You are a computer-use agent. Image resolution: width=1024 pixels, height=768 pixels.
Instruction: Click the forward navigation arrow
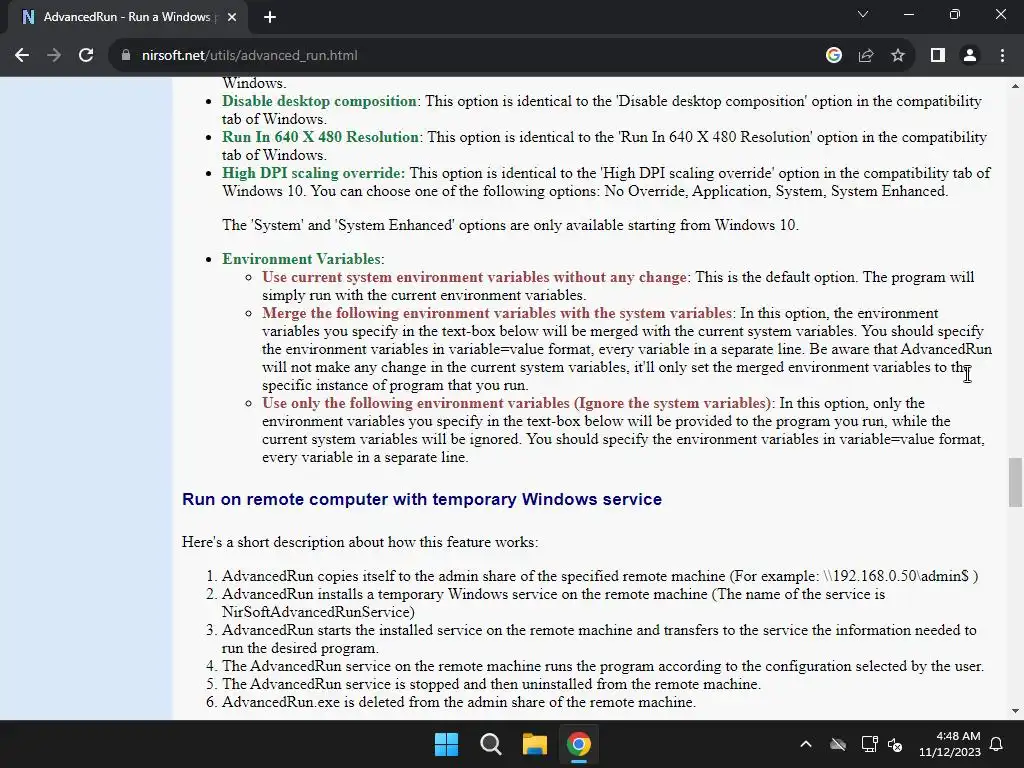[54, 56]
